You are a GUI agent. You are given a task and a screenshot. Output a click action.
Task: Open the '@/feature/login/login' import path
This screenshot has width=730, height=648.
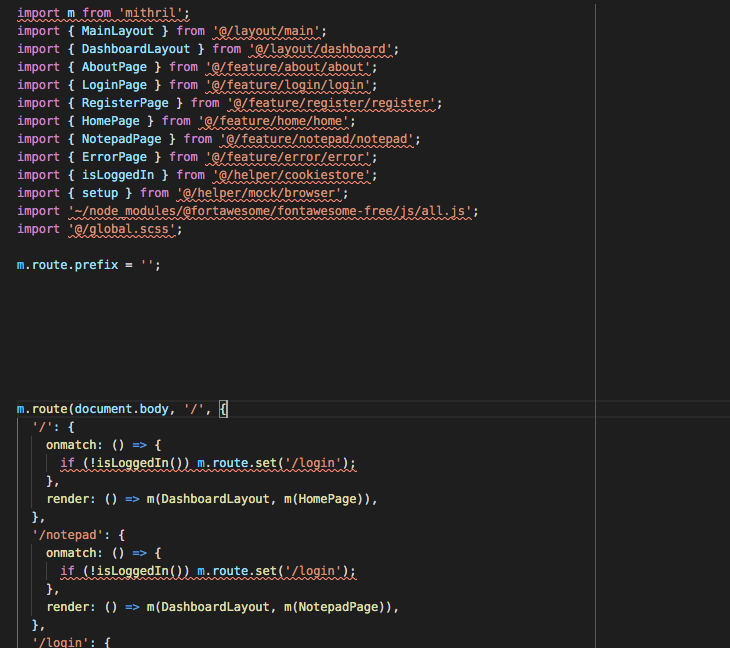(x=288, y=85)
